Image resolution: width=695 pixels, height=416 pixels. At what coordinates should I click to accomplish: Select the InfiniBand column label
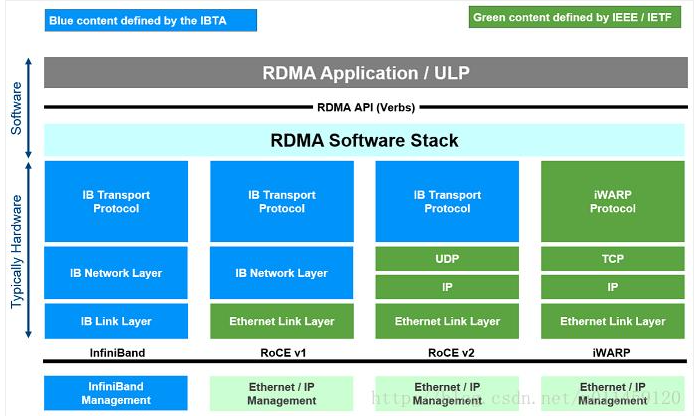[x=117, y=353]
